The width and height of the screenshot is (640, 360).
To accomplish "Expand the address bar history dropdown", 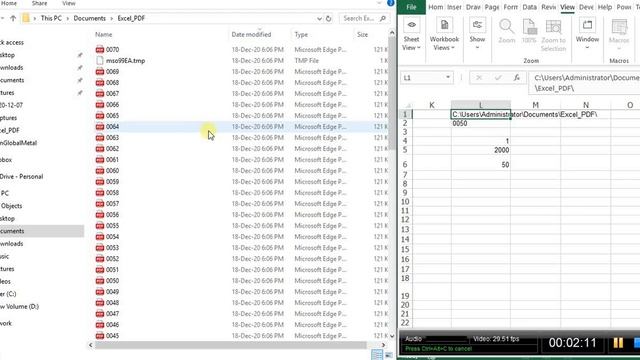I will [319, 18].
